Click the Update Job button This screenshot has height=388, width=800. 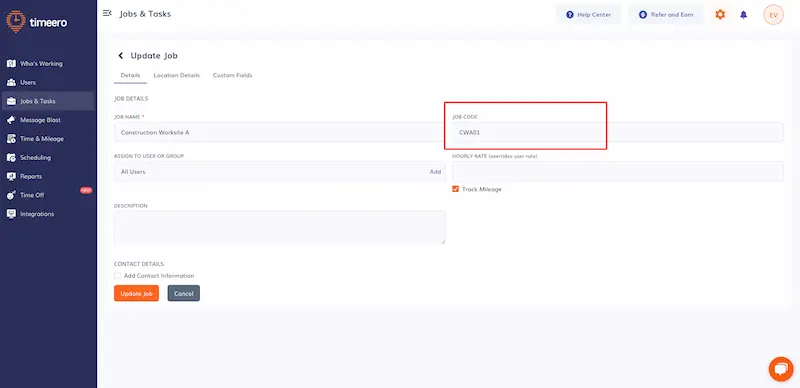coord(136,294)
